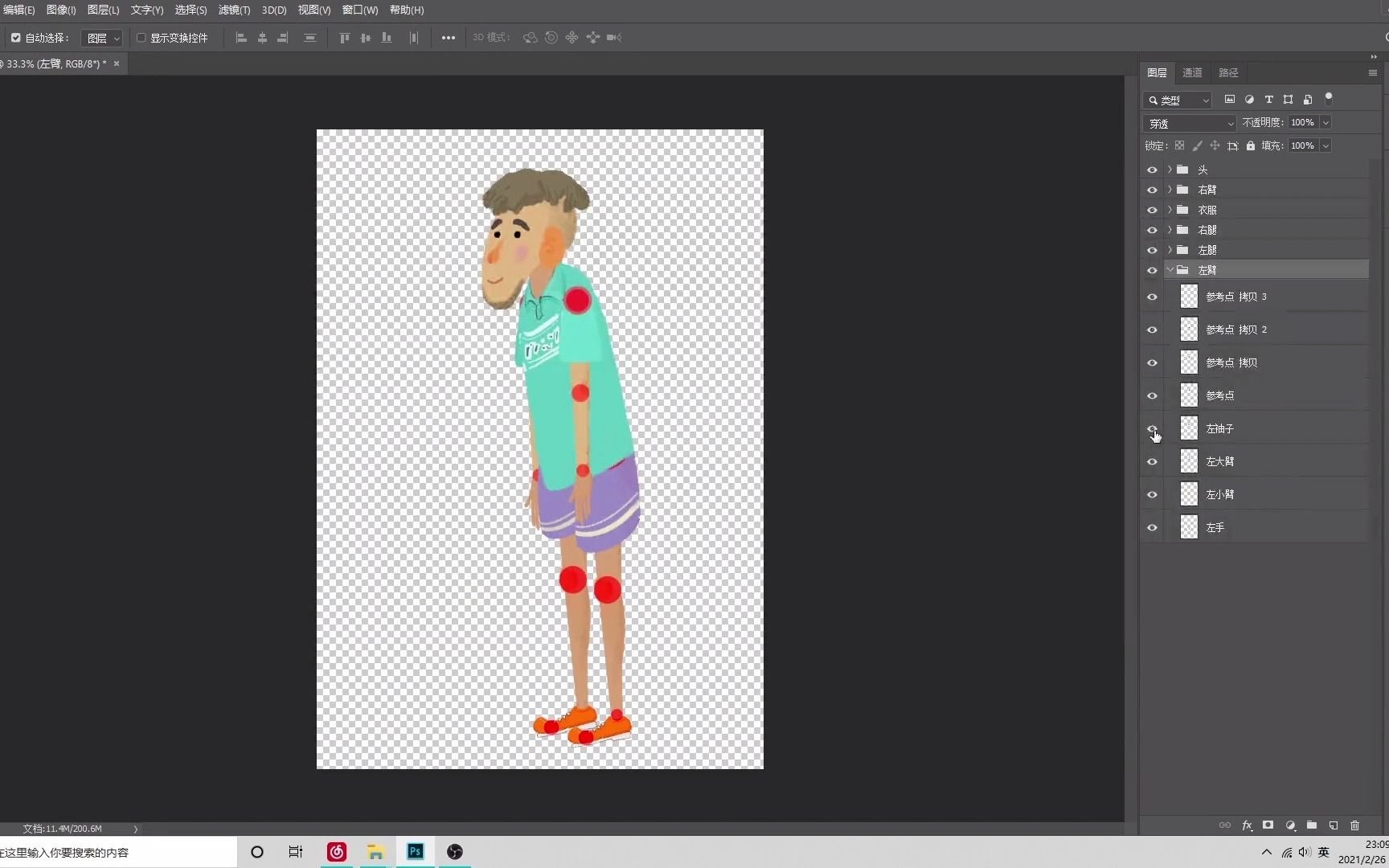Screen dimensions: 1389x868
Task: Click the fx layer style icon
Action: 1247,825
